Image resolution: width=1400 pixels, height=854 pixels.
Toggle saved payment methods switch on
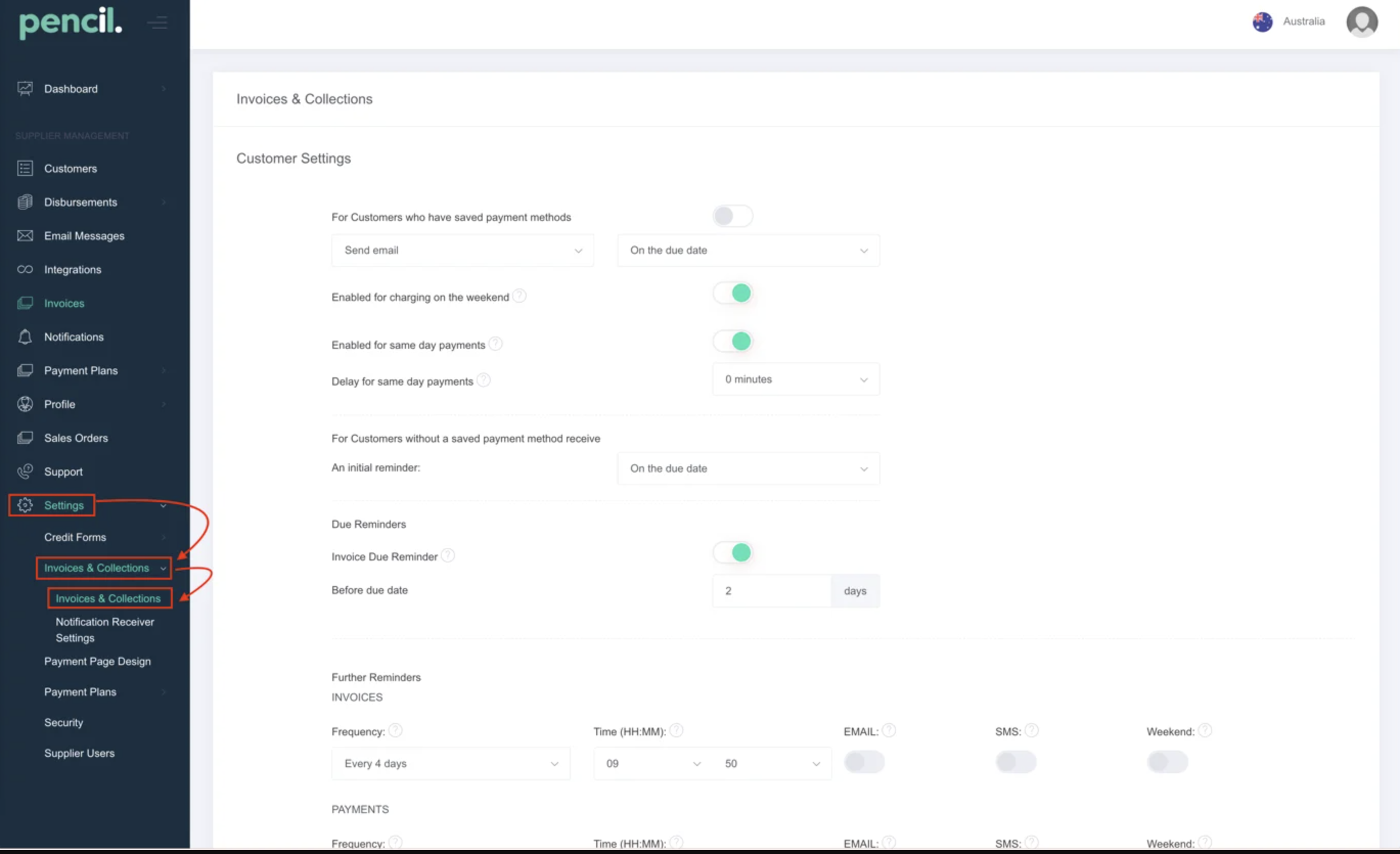tap(732, 216)
